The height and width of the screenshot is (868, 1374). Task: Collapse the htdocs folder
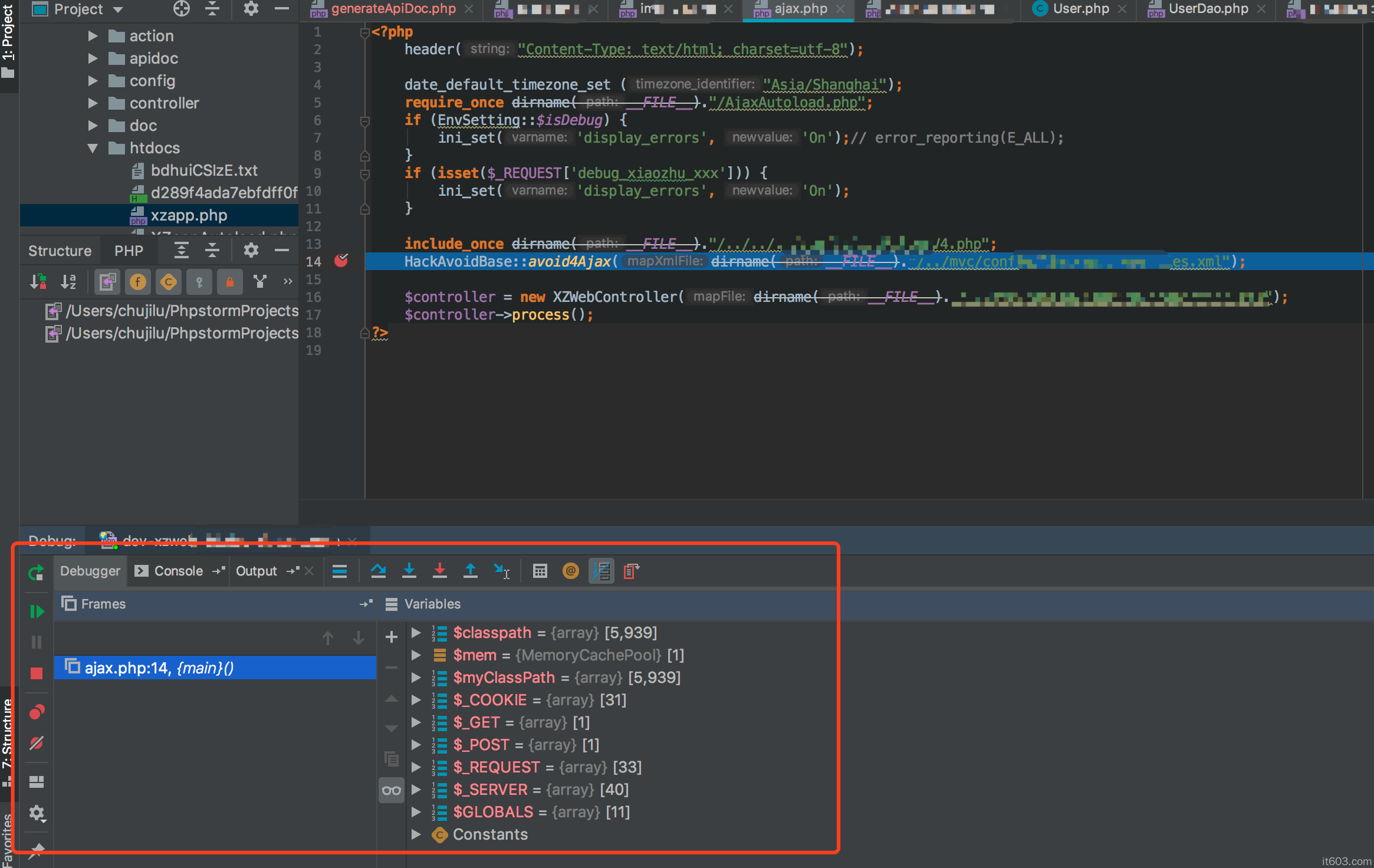(x=93, y=148)
